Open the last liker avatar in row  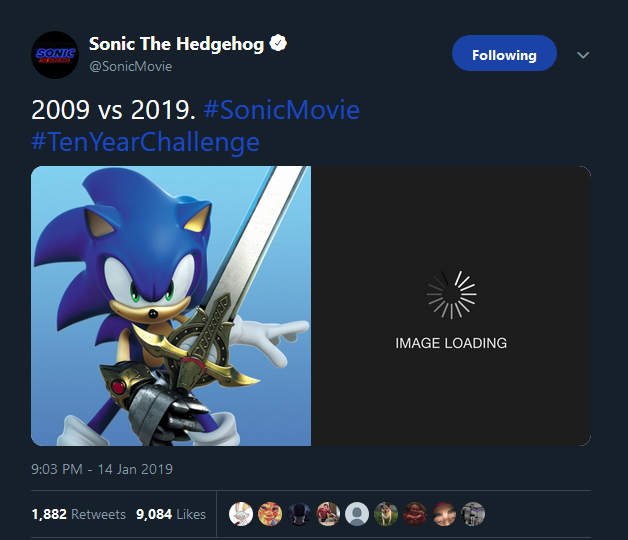pyautogui.click(x=473, y=514)
